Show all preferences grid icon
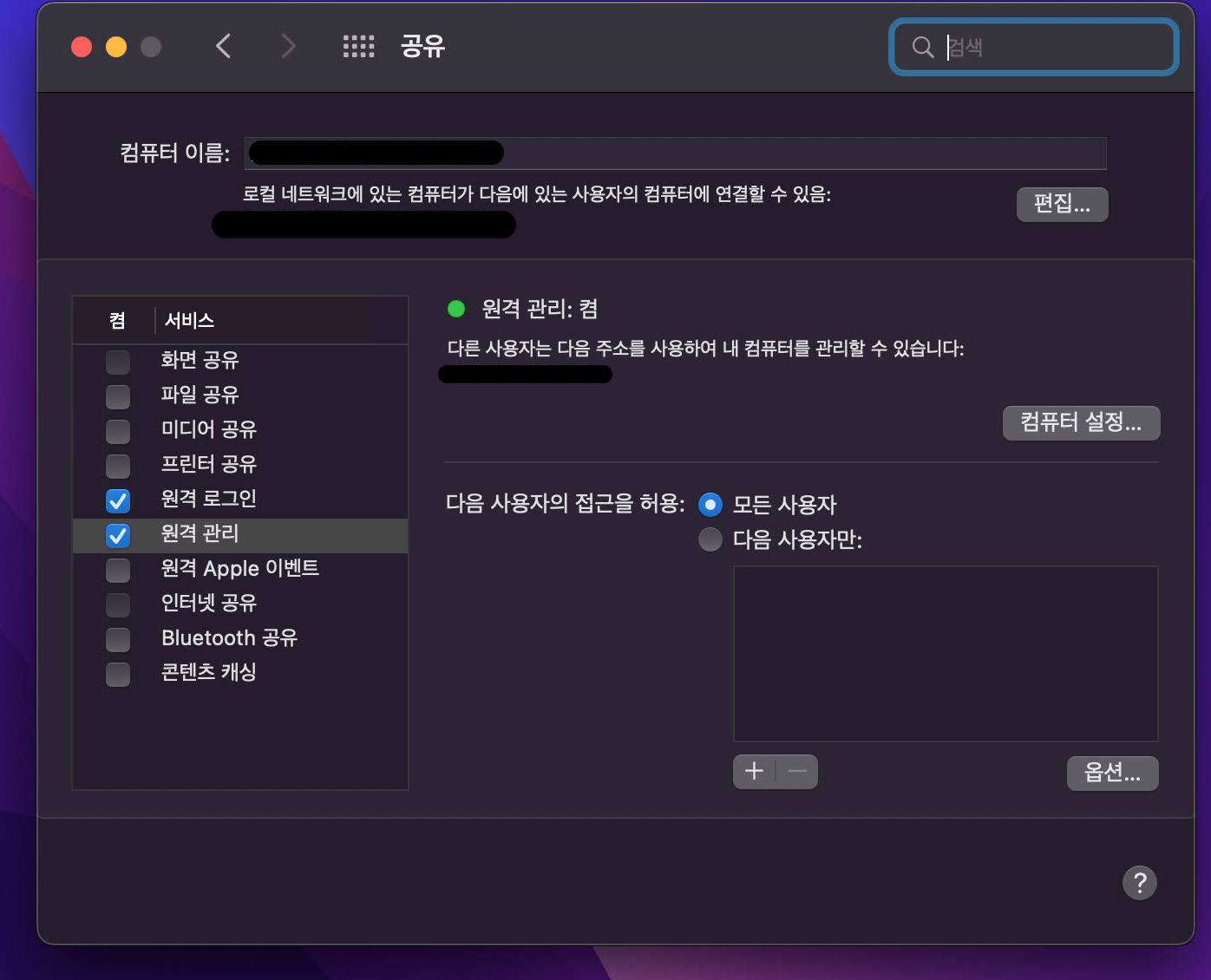Image resolution: width=1211 pixels, height=980 pixels. click(x=358, y=47)
